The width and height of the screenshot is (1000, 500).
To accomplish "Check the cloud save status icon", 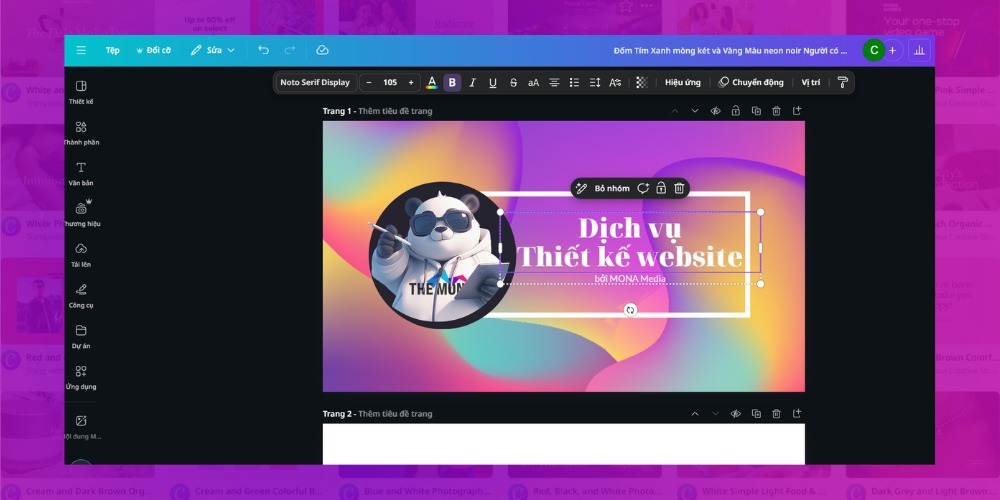I will 322,50.
